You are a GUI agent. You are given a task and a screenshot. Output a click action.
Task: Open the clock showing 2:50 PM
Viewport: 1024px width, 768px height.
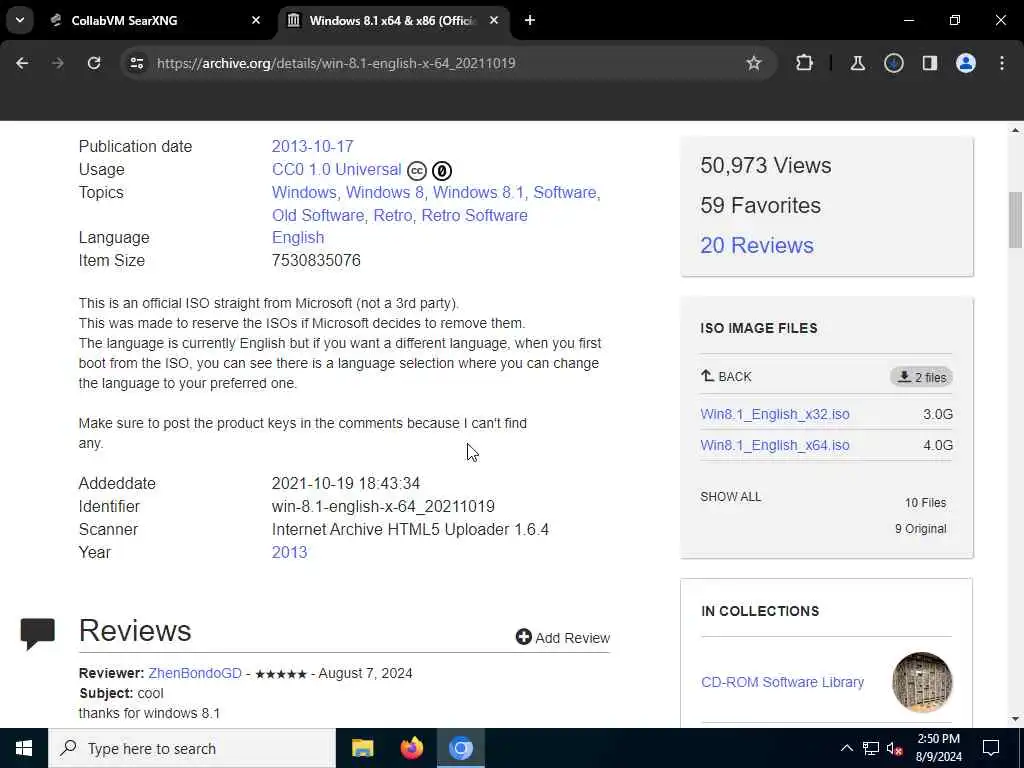point(938,748)
